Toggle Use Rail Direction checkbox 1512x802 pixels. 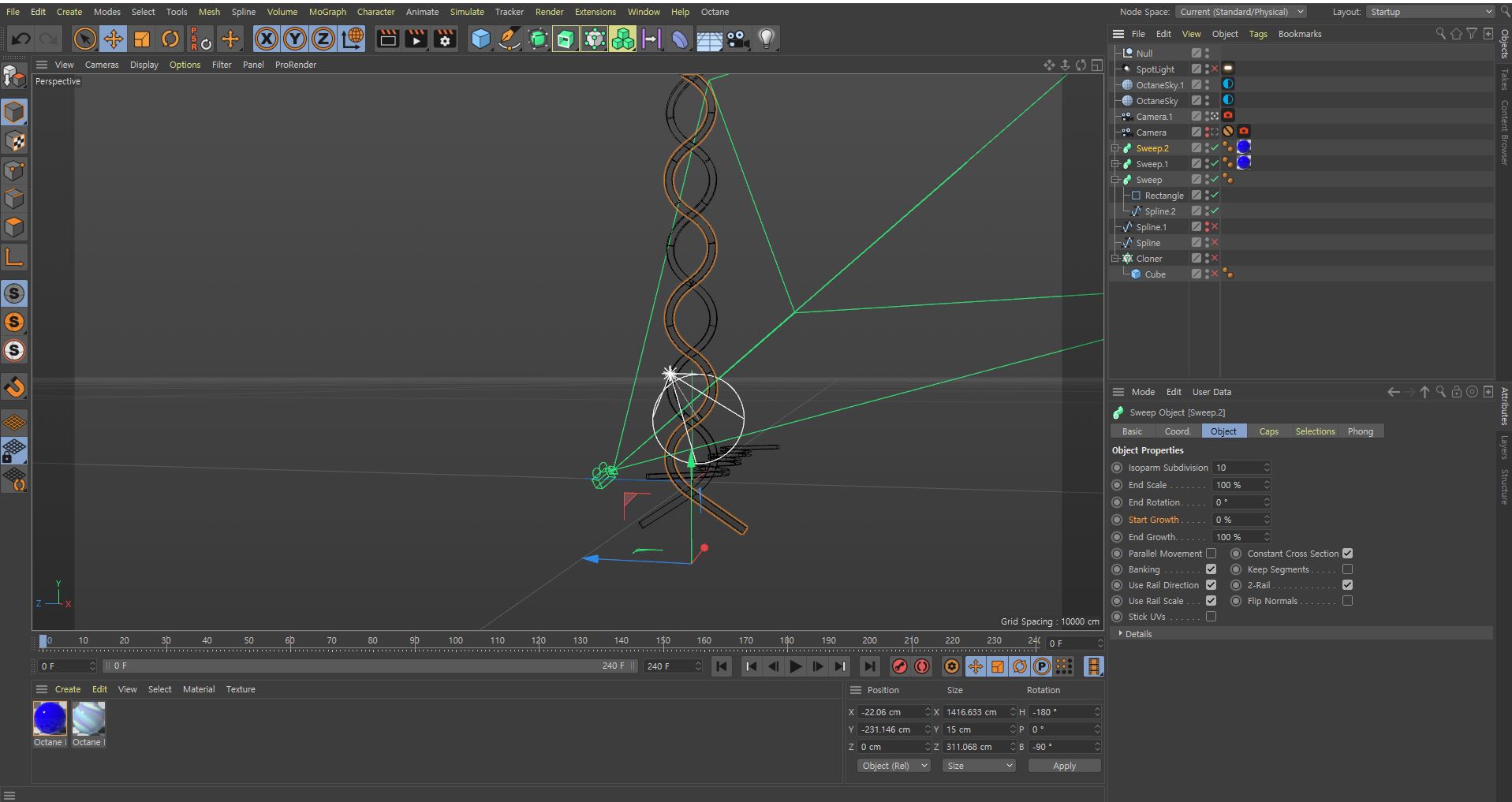1211,585
